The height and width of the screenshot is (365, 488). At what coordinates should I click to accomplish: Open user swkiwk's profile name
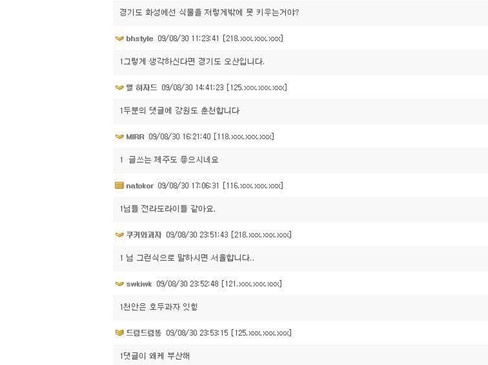point(139,284)
